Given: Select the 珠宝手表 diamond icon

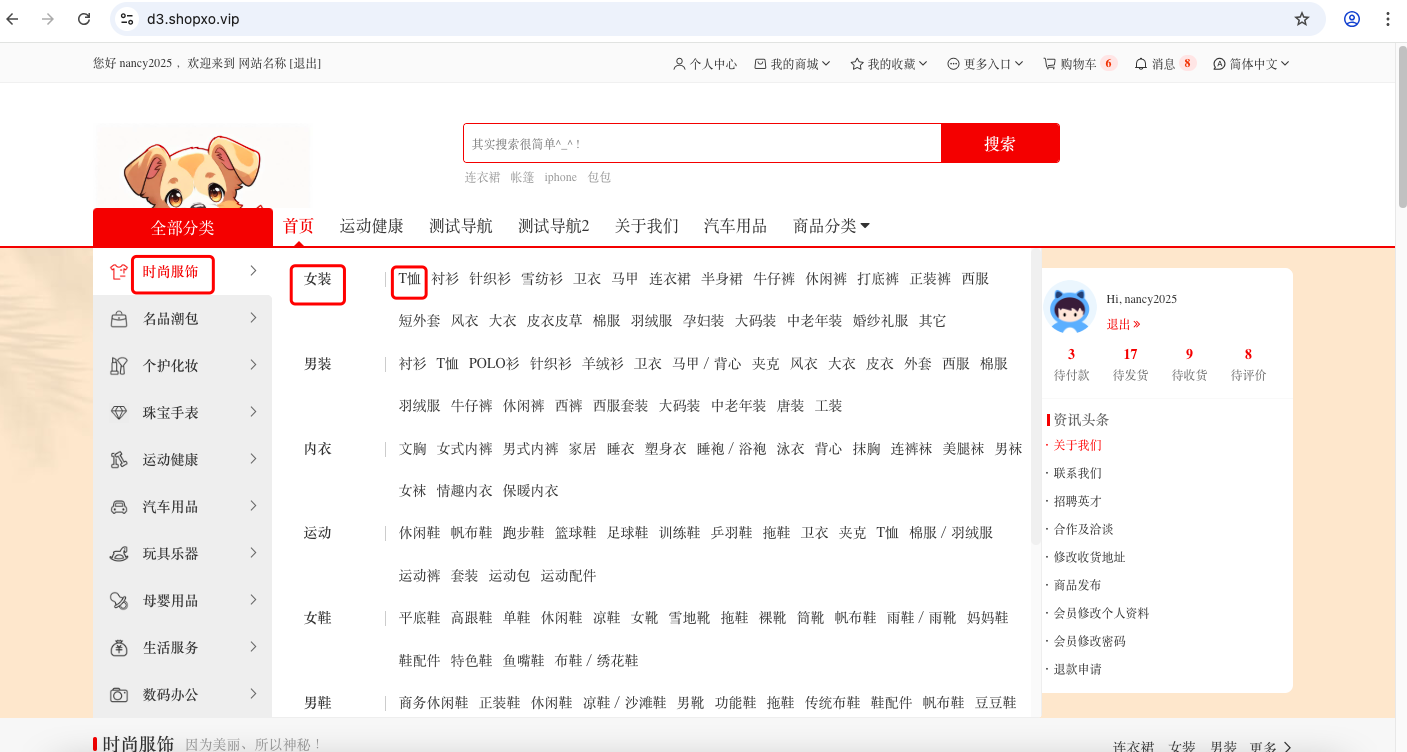Looking at the screenshot, I should 118,413.
